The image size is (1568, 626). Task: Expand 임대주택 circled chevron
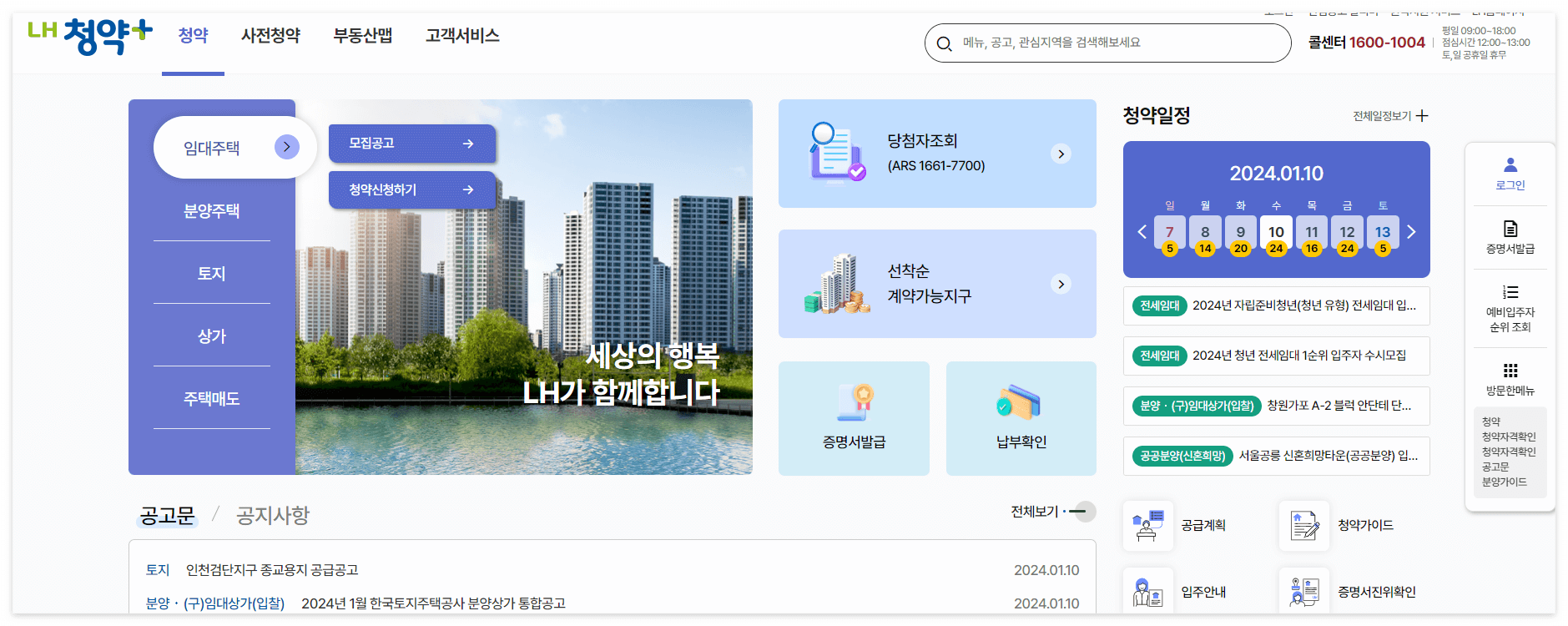(x=286, y=147)
